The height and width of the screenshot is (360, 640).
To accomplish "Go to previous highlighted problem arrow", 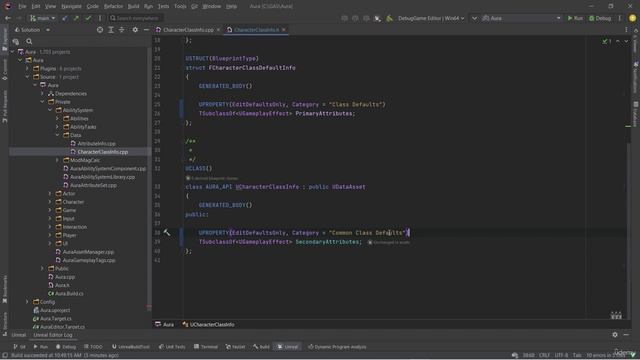I will pyautogui.click(x=618, y=41).
